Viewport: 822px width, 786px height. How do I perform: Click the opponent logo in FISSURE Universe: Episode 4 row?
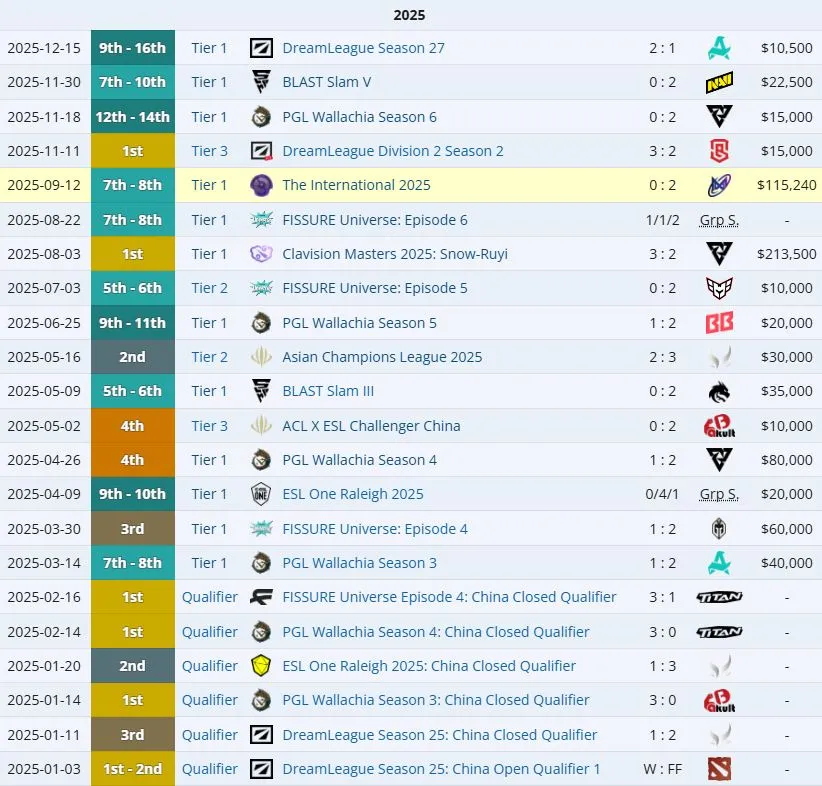pos(719,529)
